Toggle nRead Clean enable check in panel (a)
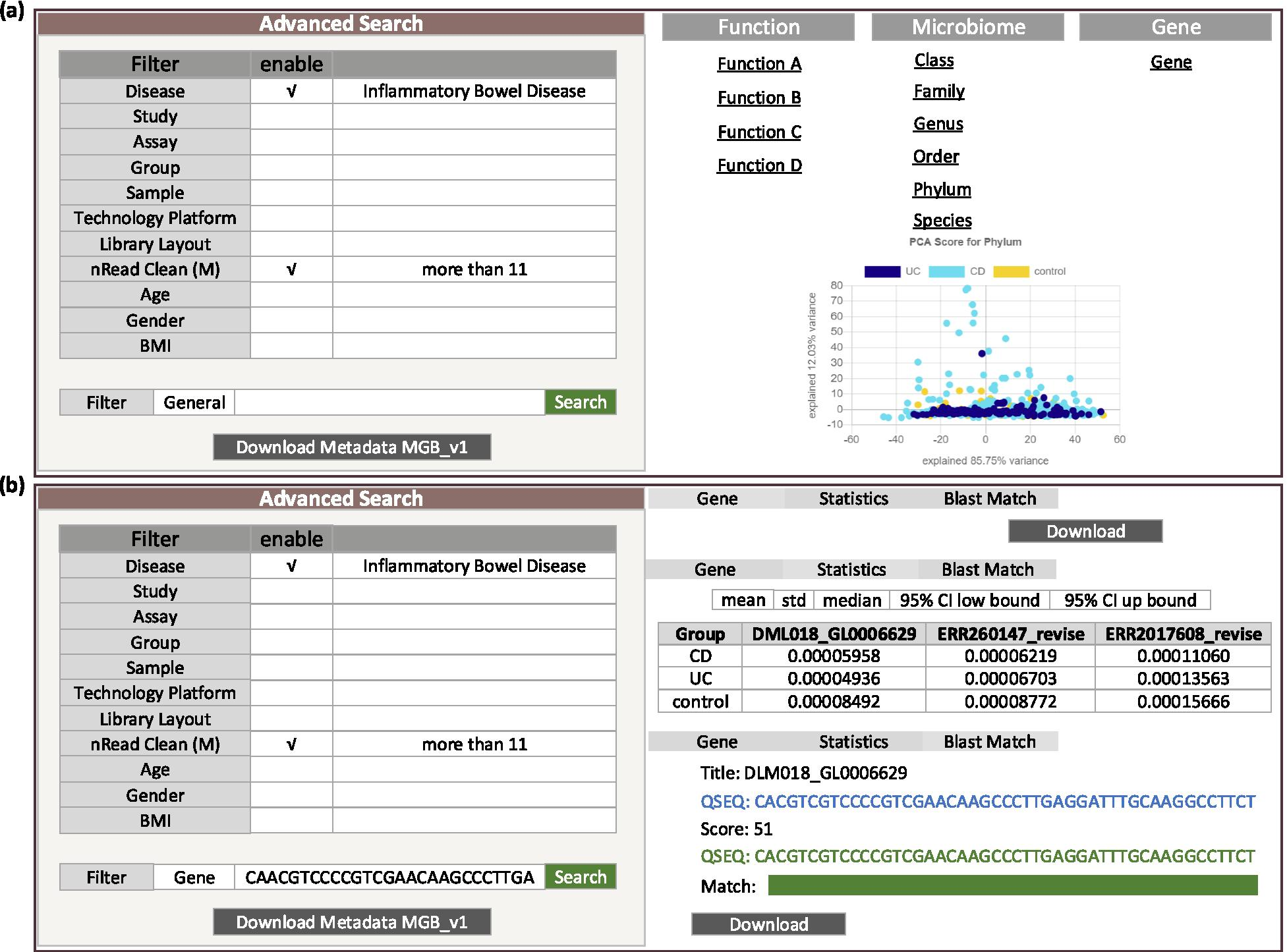Screen dimensions: 1287x952 pos(291,269)
